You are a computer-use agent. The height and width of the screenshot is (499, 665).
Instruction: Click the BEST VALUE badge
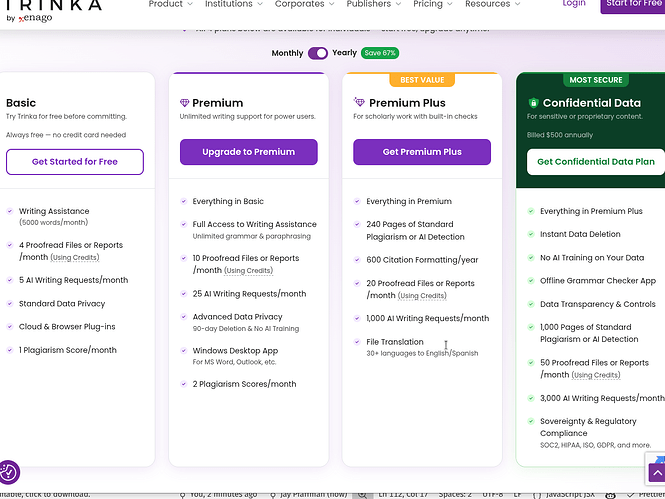422,80
